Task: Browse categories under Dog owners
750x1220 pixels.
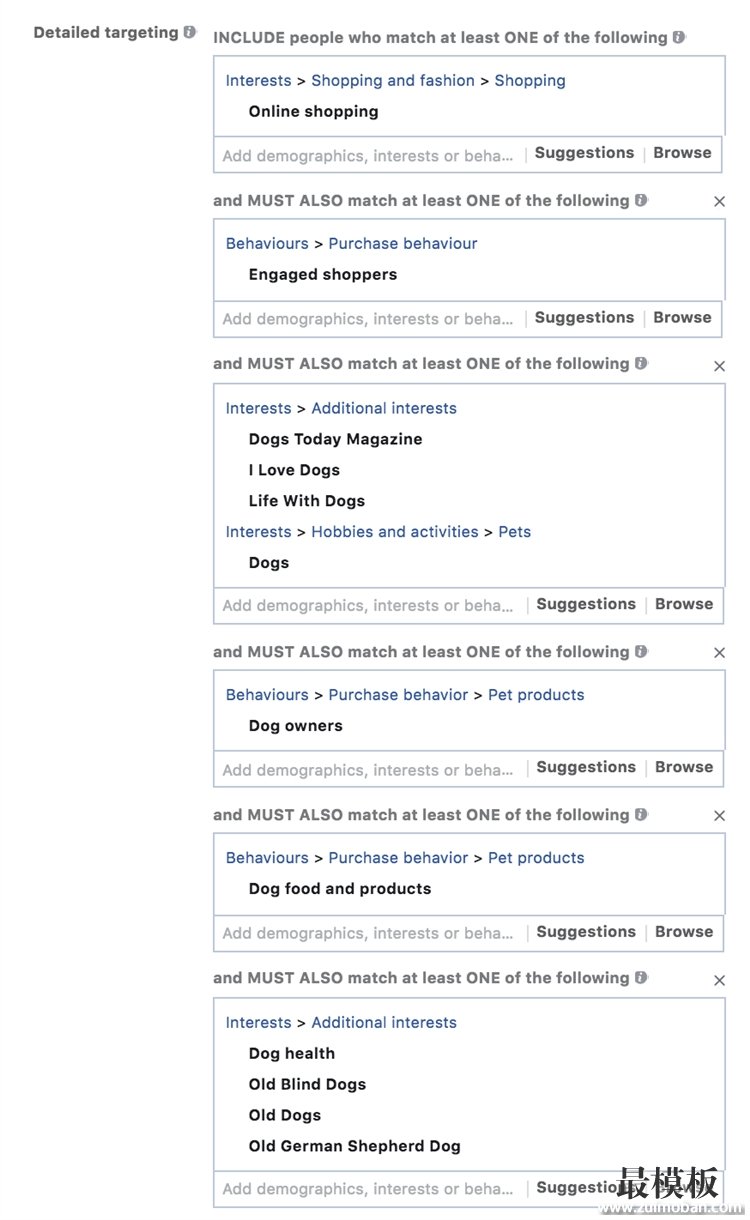Action: 684,767
